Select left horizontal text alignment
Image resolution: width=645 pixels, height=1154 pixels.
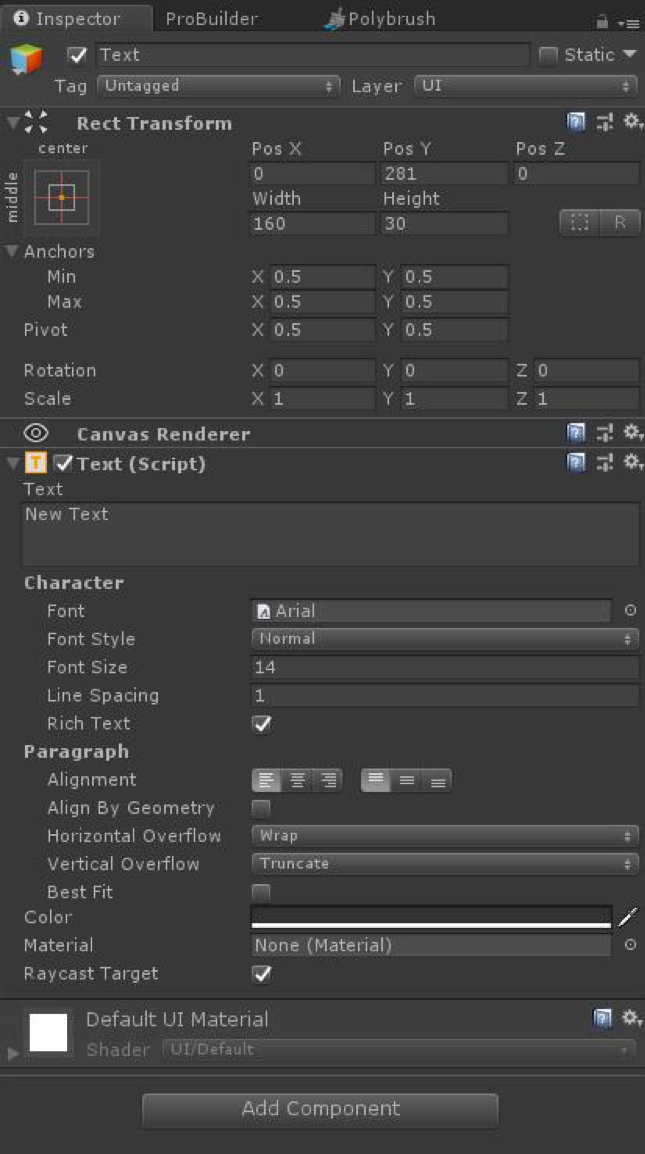(266, 779)
